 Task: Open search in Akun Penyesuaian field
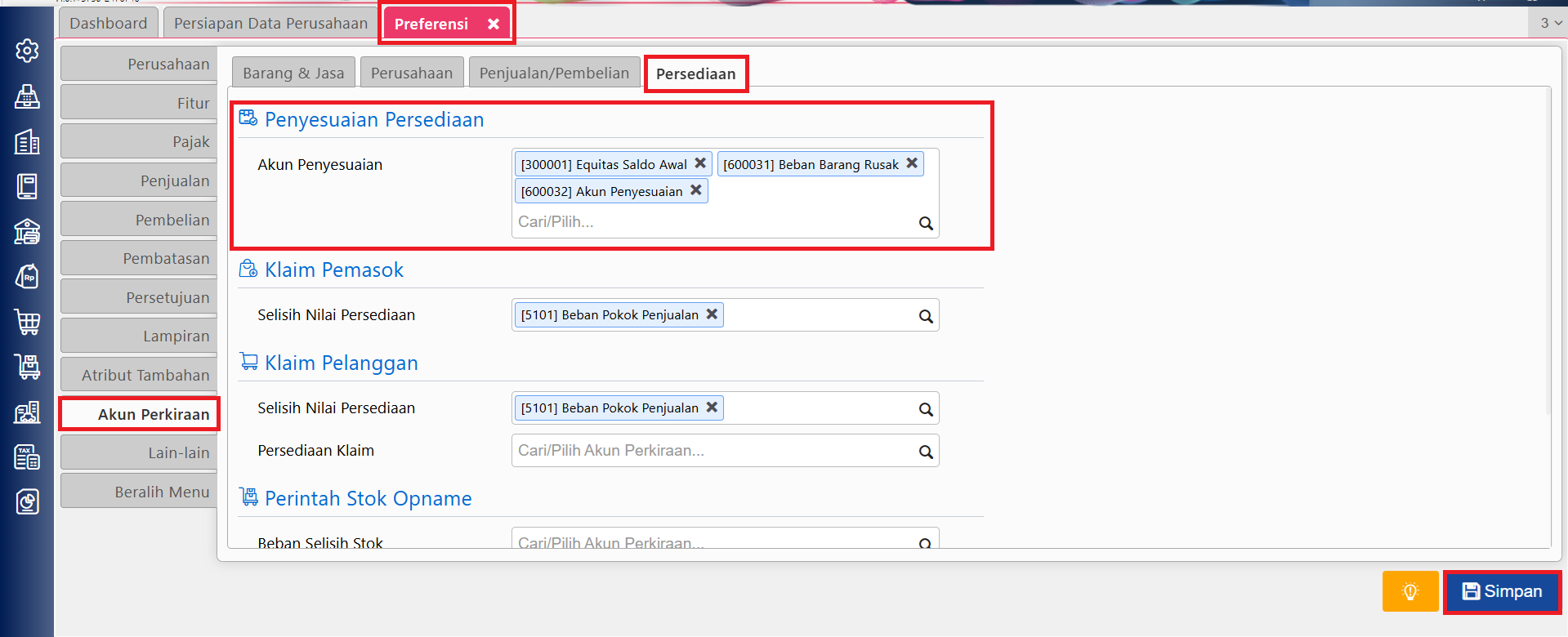coord(925,223)
